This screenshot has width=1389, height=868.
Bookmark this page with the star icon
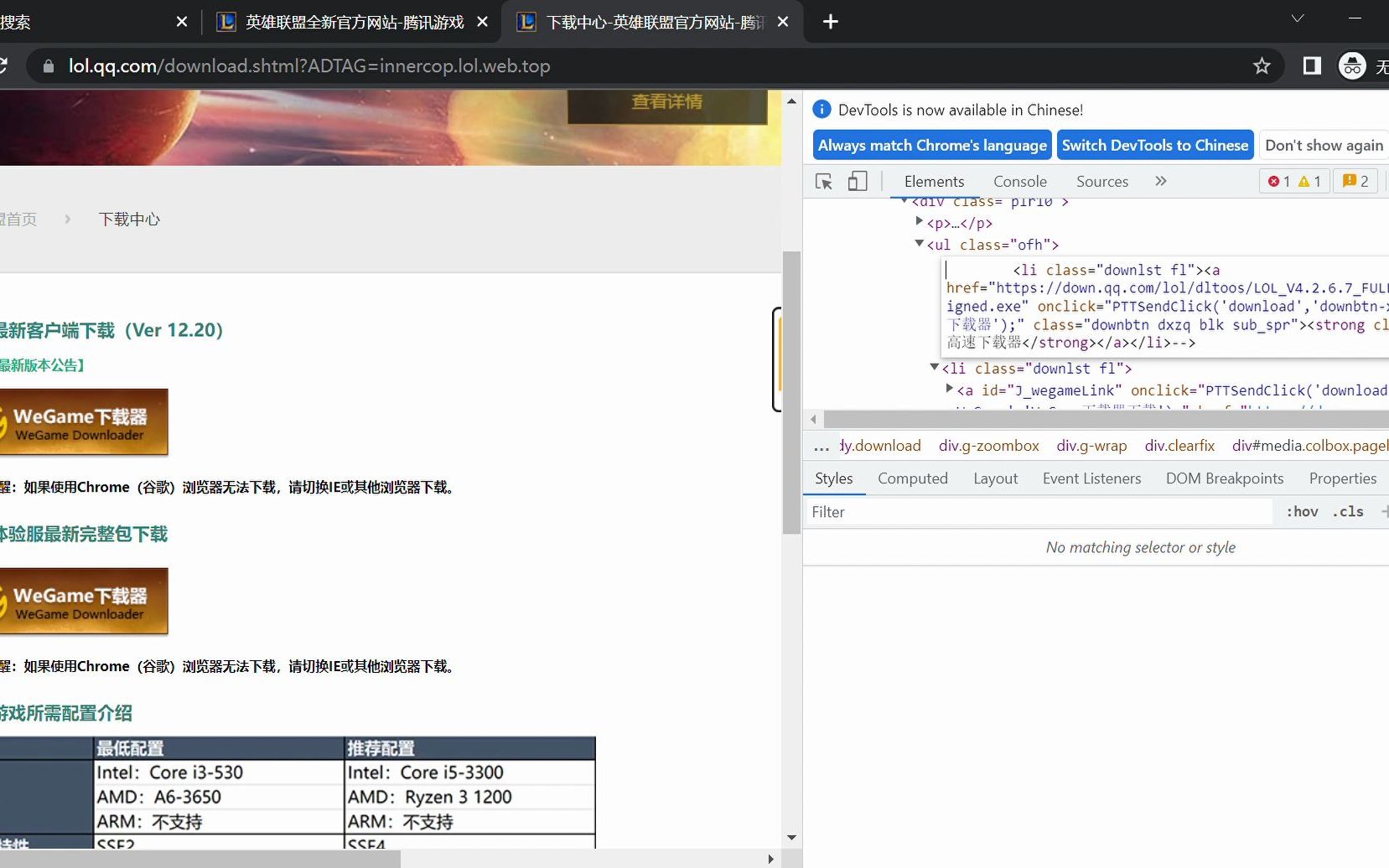(1262, 66)
